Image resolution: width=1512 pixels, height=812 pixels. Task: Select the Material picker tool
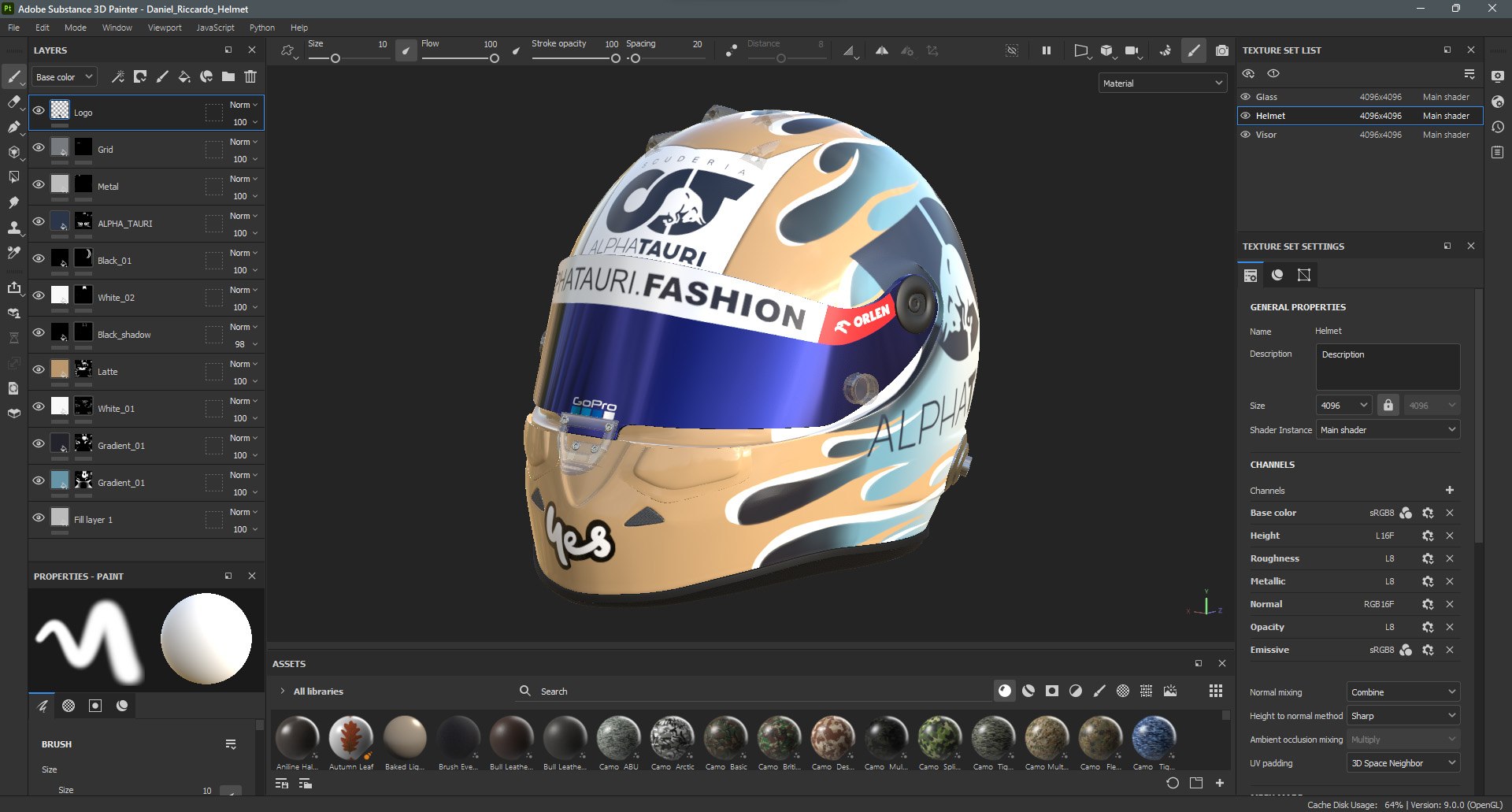pos(13,253)
